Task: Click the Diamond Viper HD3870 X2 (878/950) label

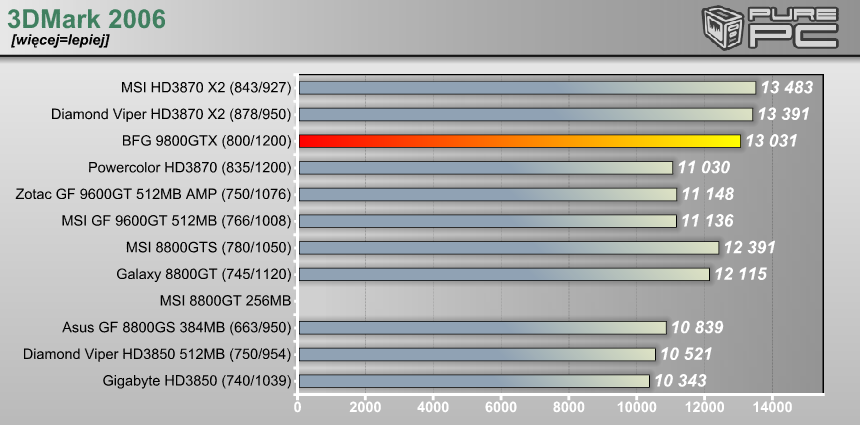Action: [x=171, y=114]
